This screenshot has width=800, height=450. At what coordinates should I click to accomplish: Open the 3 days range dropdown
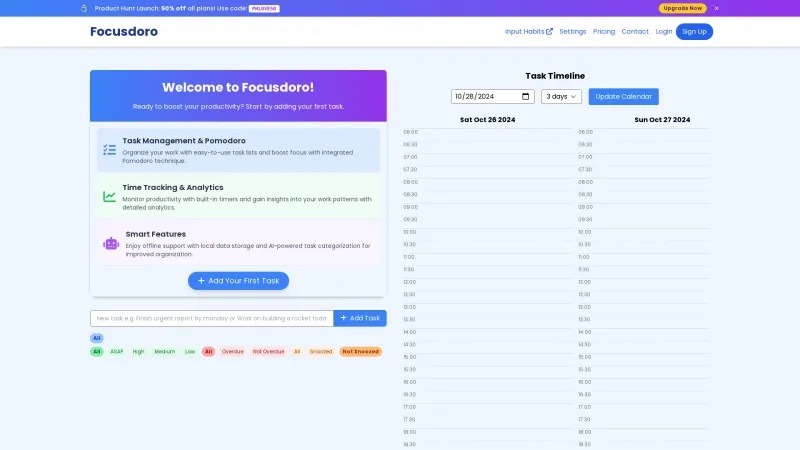tap(561, 96)
